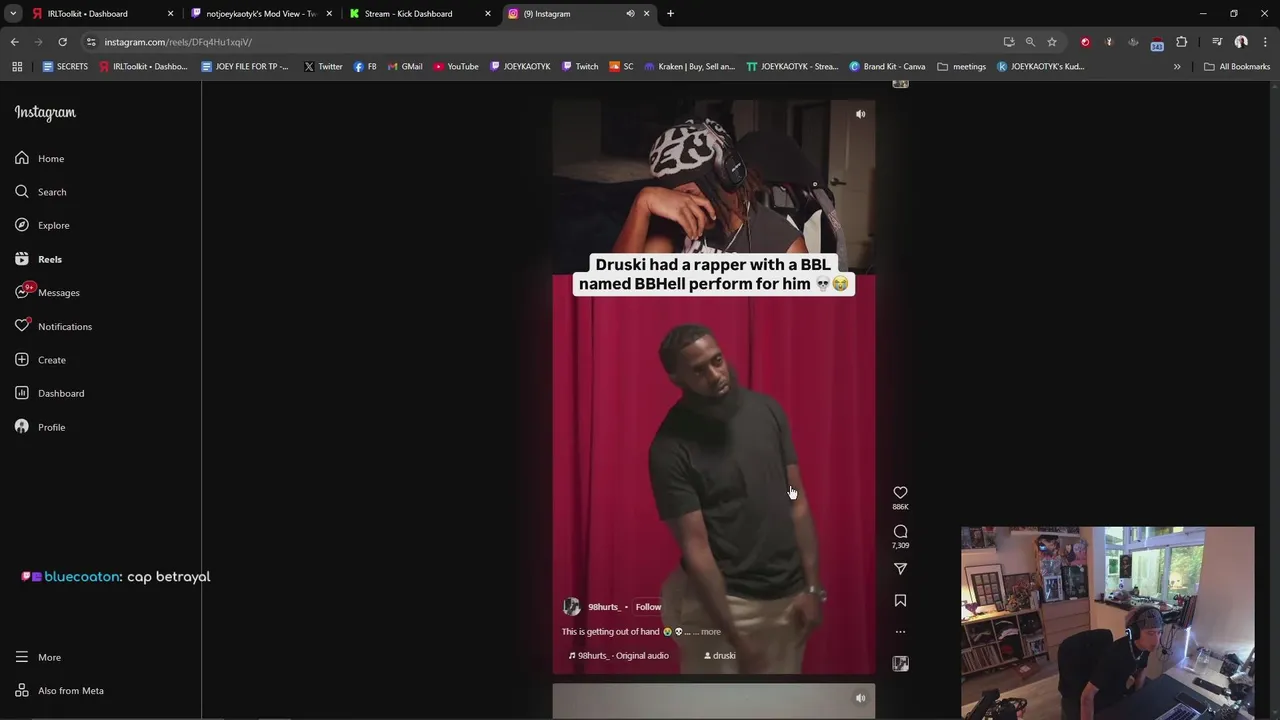Open comments on the reel
This screenshot has width=1280, height=720.
pos(900,531)
